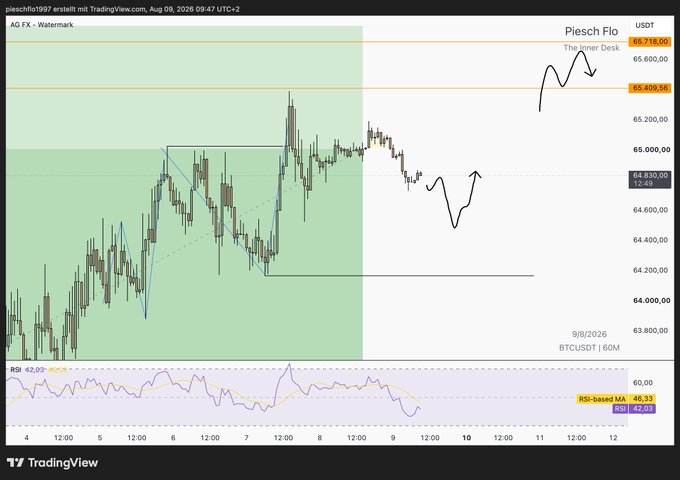Click date label 11 on time axis
Viewport: 680px width, 480px height.
pyautogui.click(x=539, y=438)
